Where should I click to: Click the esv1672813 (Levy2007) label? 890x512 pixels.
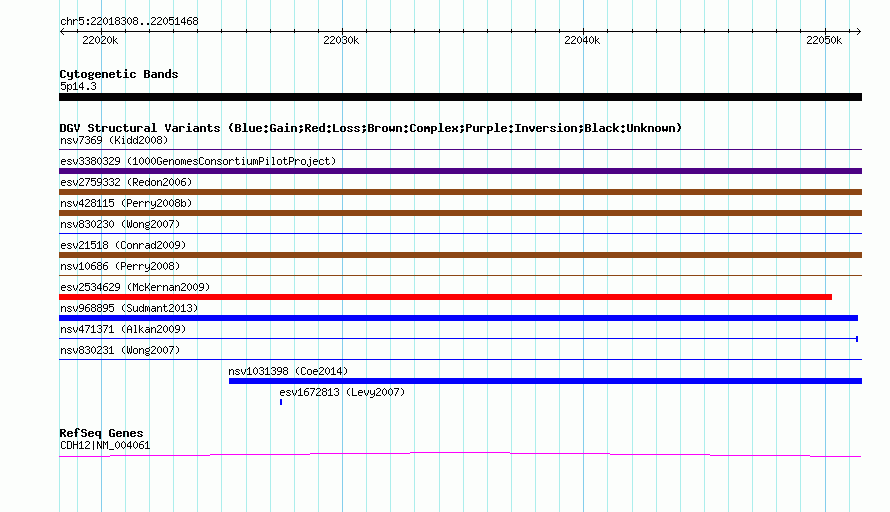342,392
